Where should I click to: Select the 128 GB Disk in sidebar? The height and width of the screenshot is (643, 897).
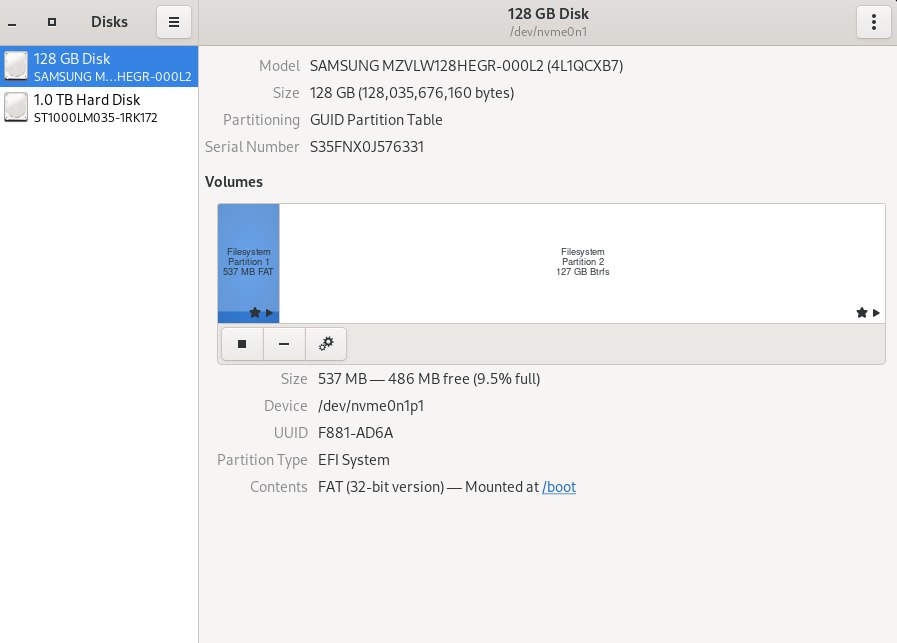[x=99, y=66]
